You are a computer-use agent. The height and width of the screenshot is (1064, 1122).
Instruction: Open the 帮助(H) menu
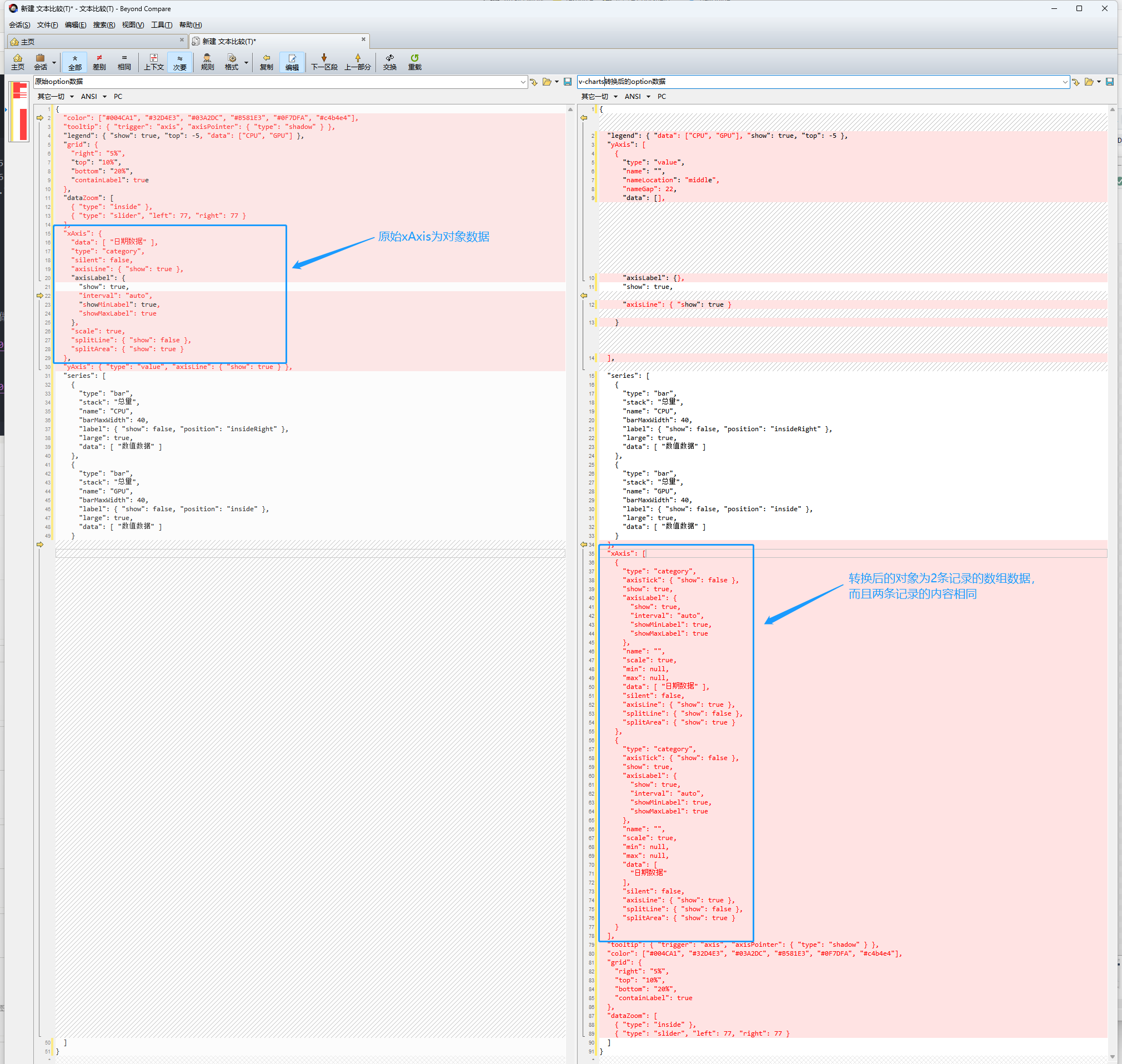pos(191,25)
